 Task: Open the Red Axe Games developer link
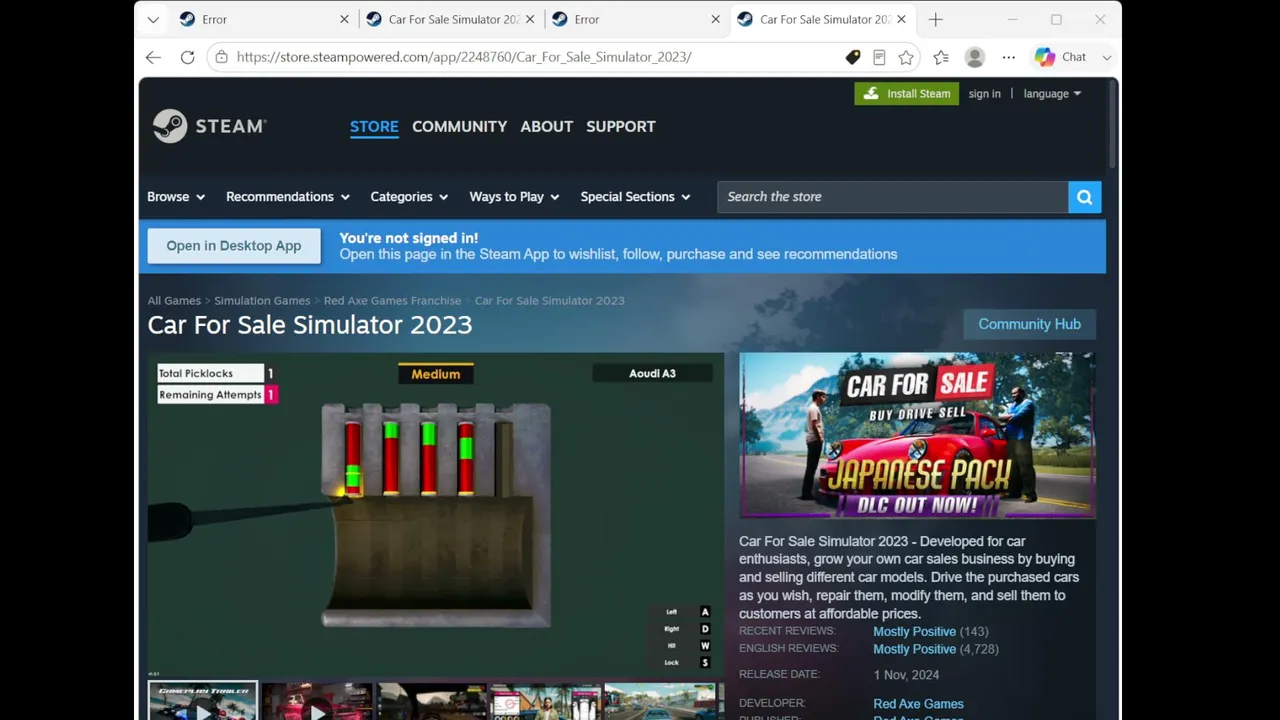918,704
